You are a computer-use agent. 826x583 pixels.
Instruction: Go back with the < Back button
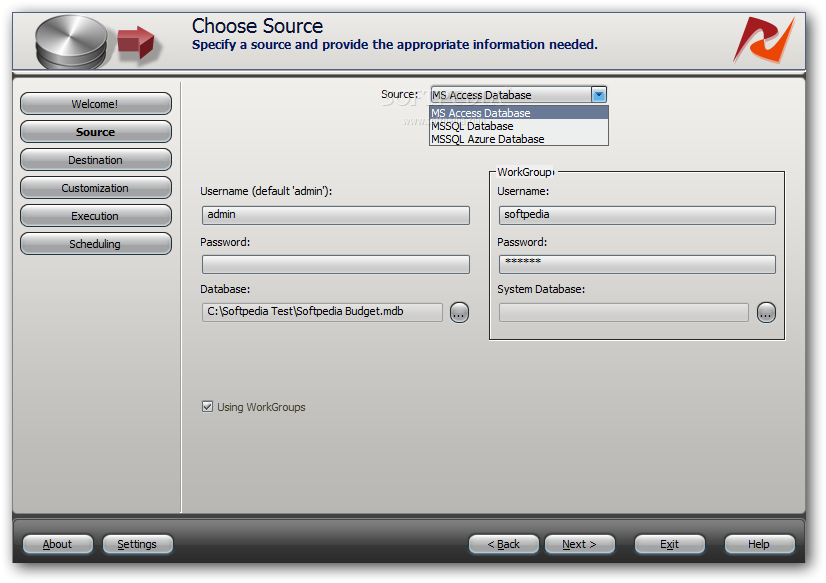(x=504, y=544)
